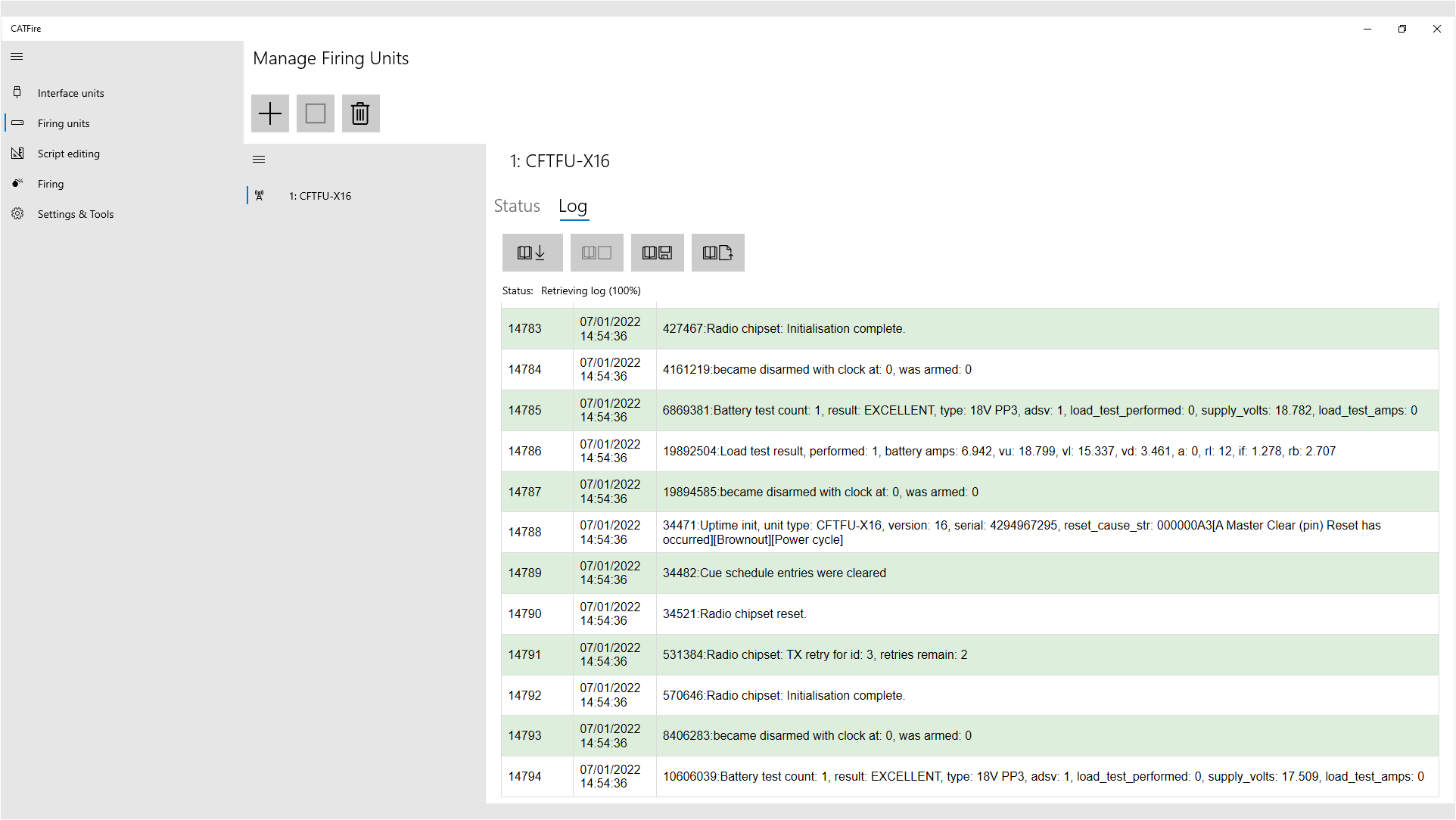This screenshot has height=820, width=1456.
Task: Open Settings & Tools
Action: click(76, 214)
